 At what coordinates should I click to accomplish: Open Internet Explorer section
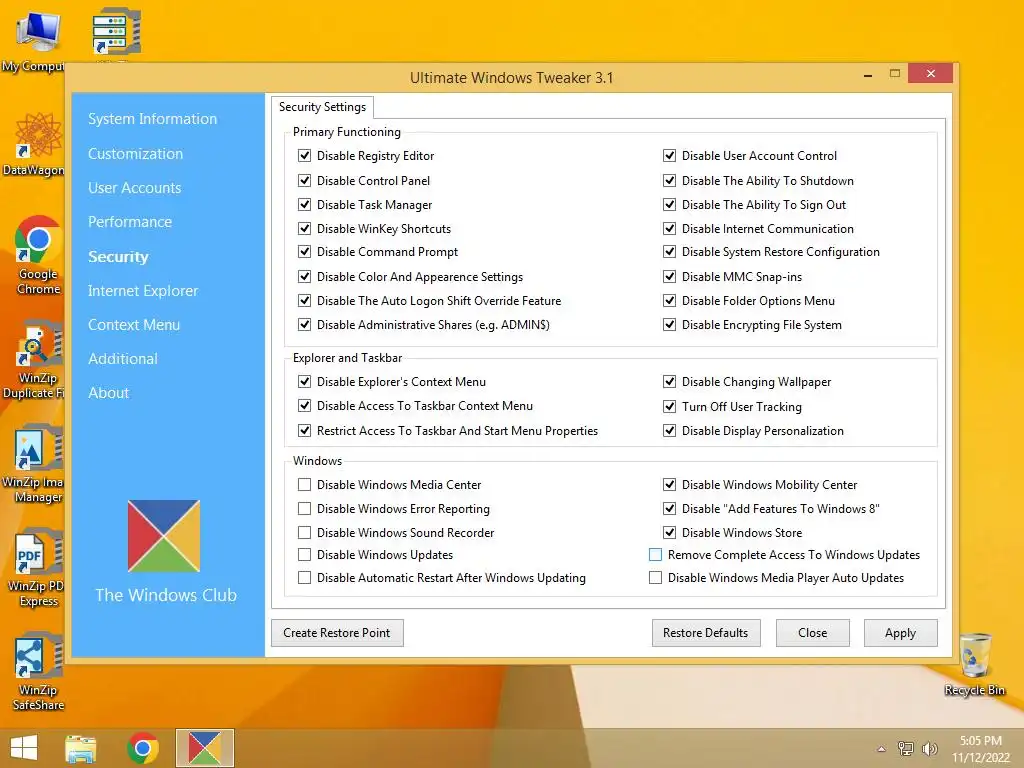[143, 291]
